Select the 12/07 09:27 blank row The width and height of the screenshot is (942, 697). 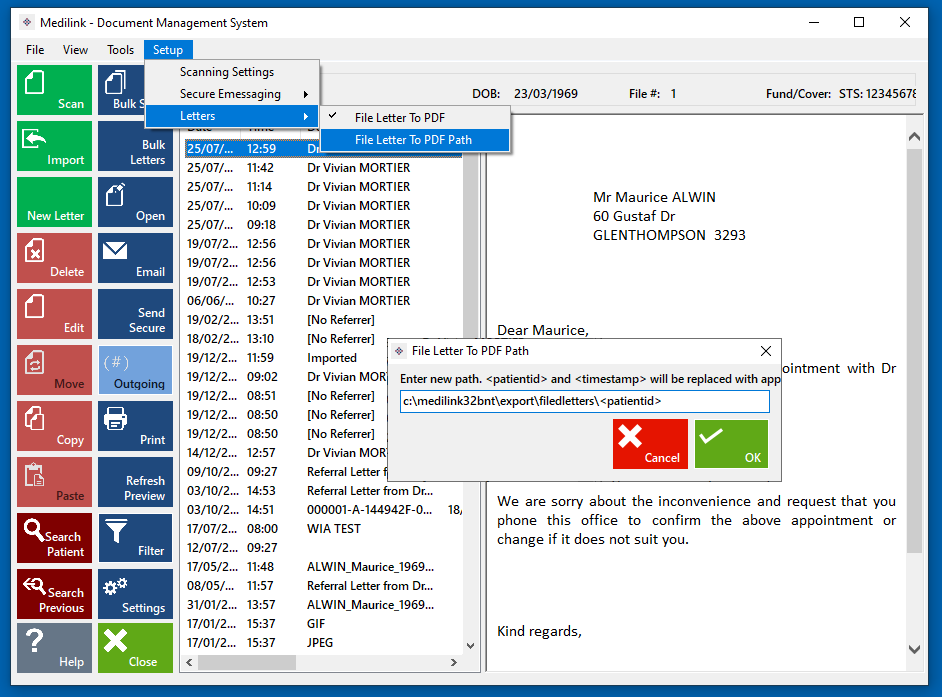click(323, 548)
